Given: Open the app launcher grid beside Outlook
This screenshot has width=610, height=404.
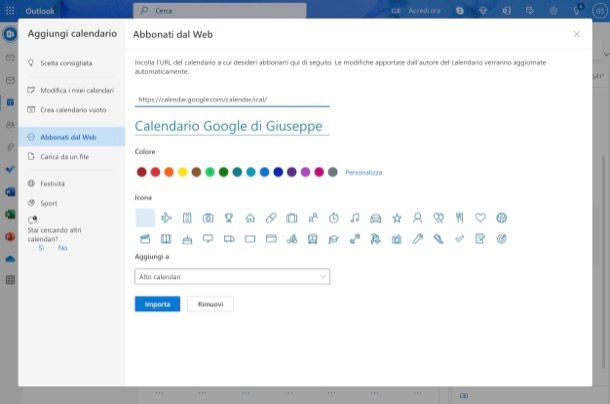Looking at the screenshot, I should click(10, 11).
